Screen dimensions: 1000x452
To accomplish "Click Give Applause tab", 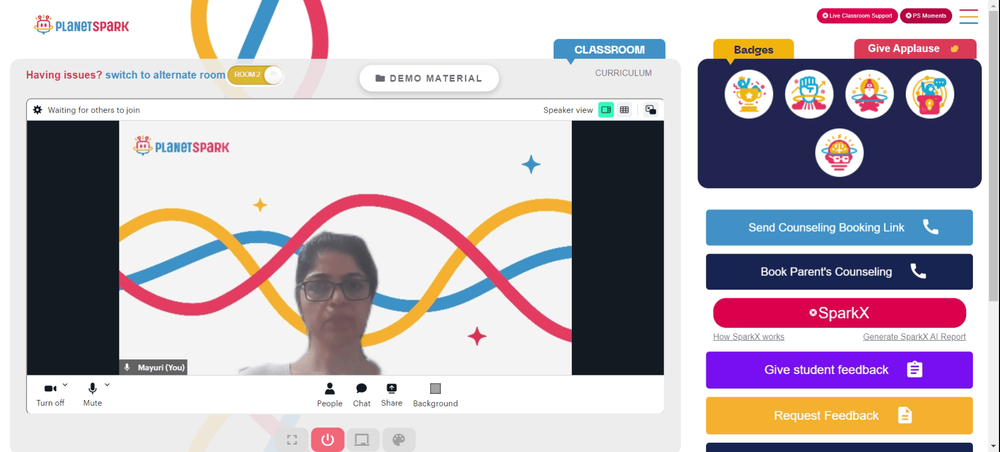I will coord(915,48).
